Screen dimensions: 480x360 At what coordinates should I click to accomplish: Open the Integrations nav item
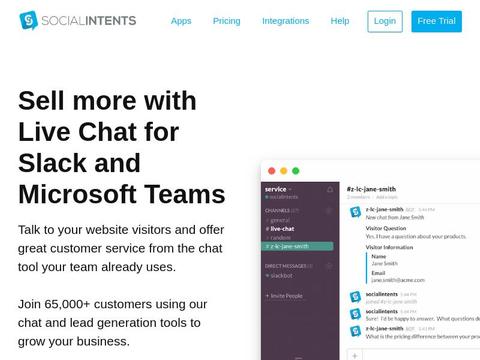click(286, 21)
